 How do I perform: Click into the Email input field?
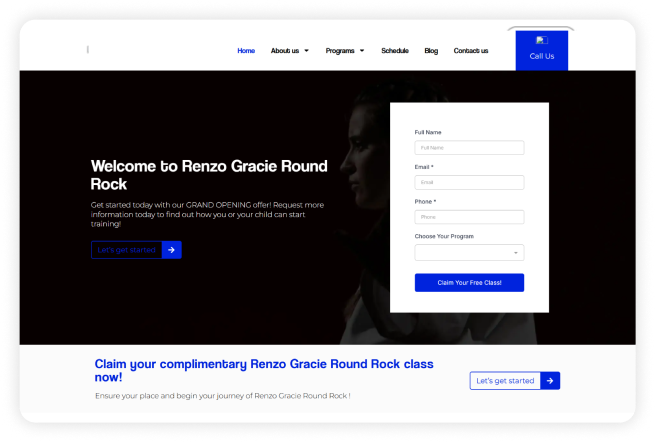coord(469,183)
